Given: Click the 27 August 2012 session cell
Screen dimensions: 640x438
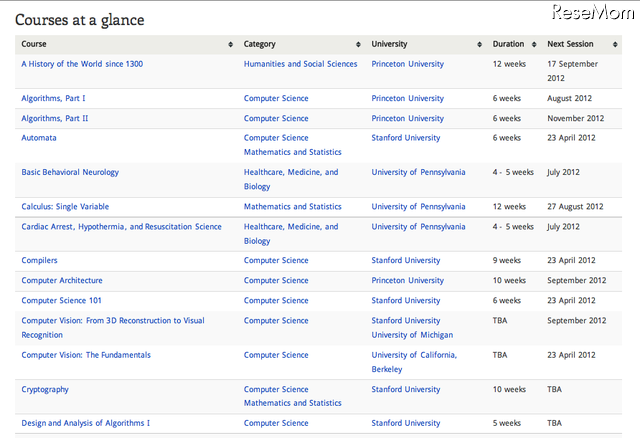Looking at the screenshot, I should point(575,207).
